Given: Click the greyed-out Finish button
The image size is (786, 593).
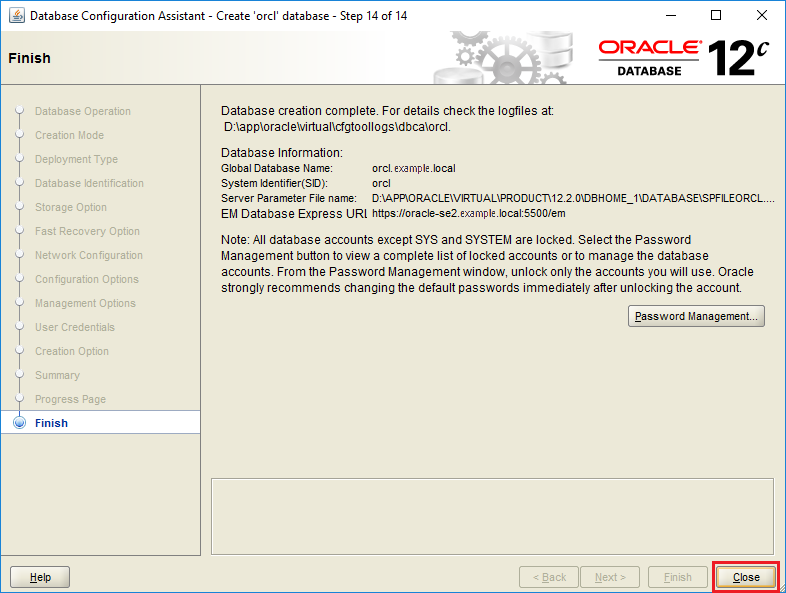Looking at the screenshot, I should (678, 577).
